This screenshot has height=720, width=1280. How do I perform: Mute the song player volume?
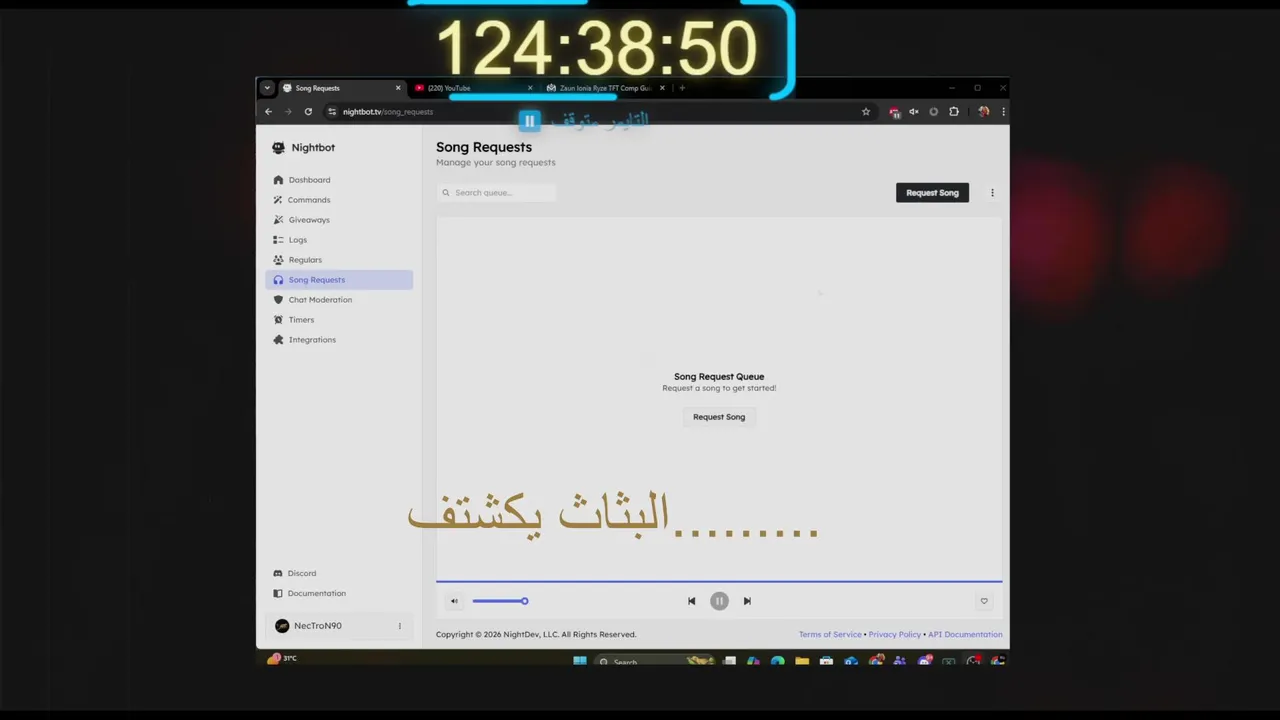pos(454,601)
